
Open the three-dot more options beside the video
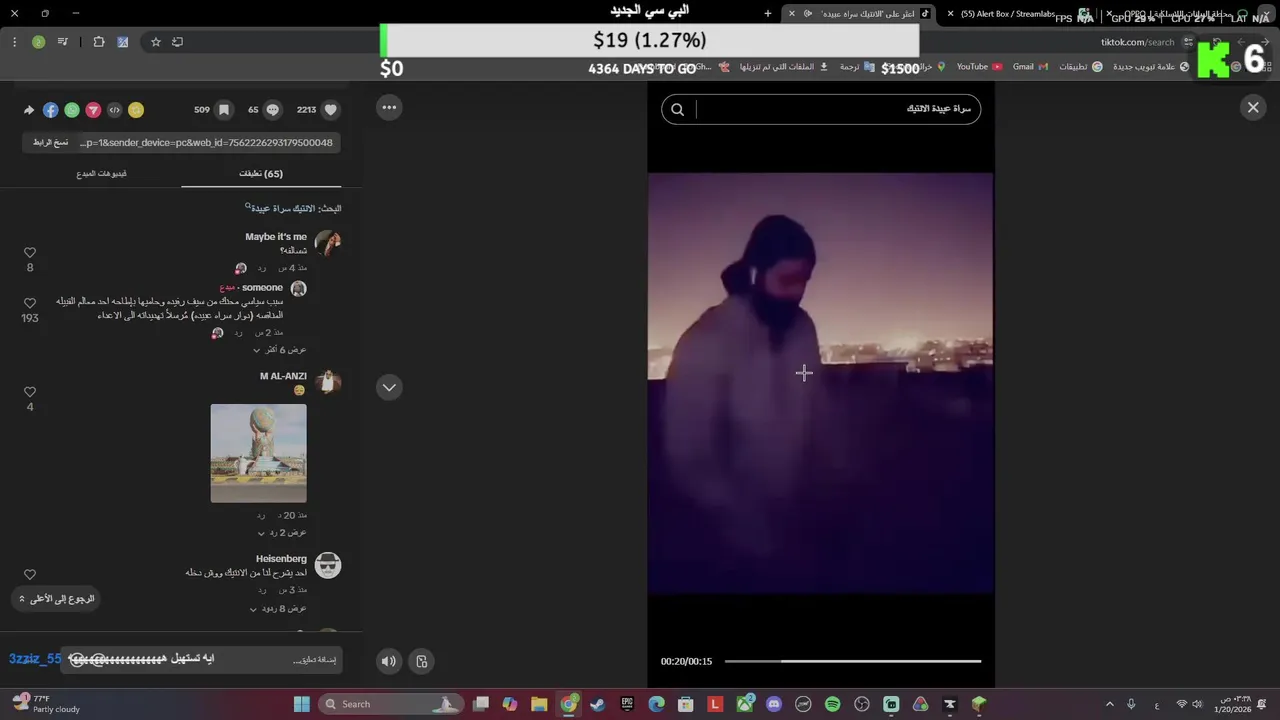(389, 107)
